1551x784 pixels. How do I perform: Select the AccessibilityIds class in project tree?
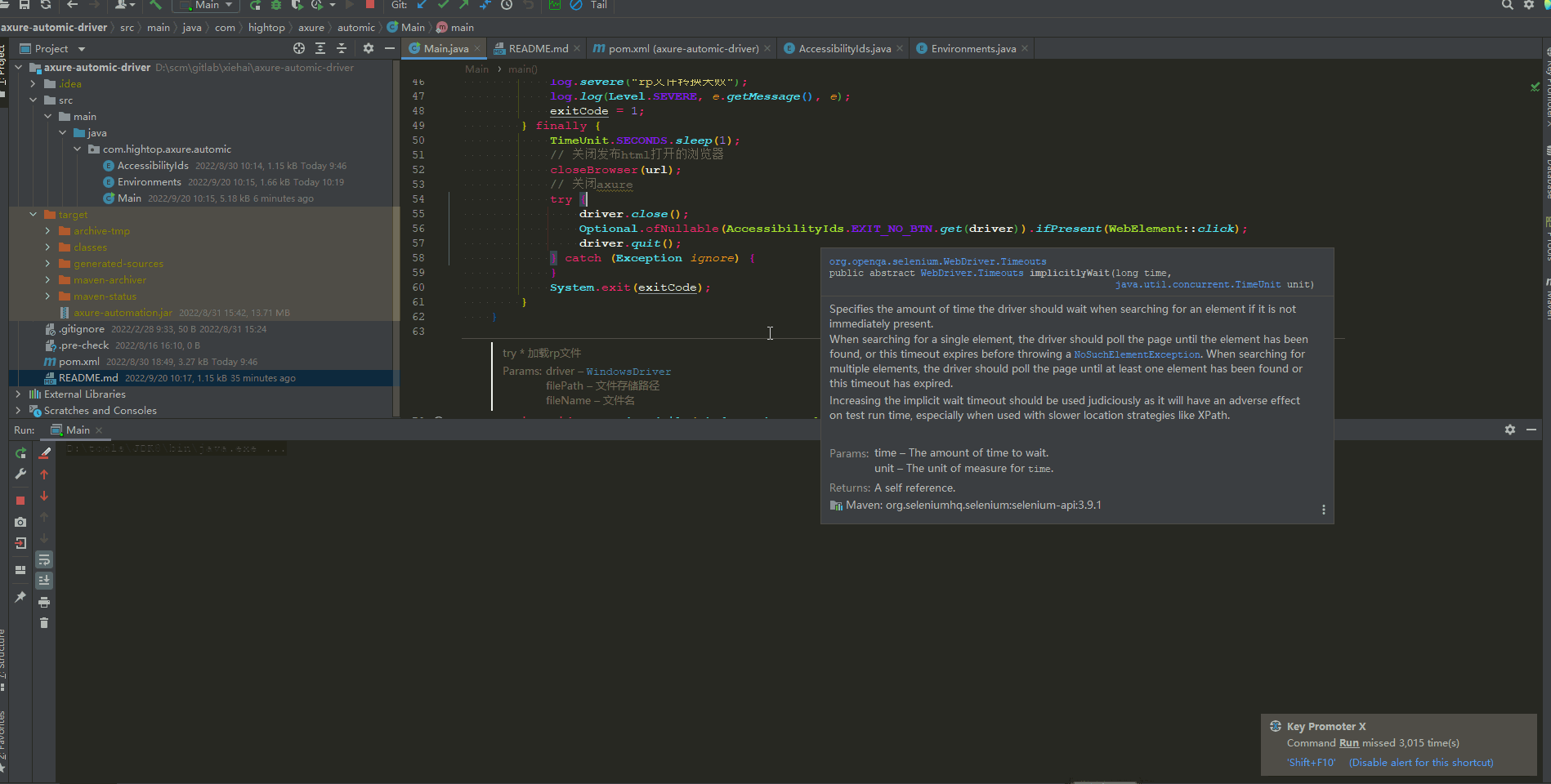pos(153,166)
